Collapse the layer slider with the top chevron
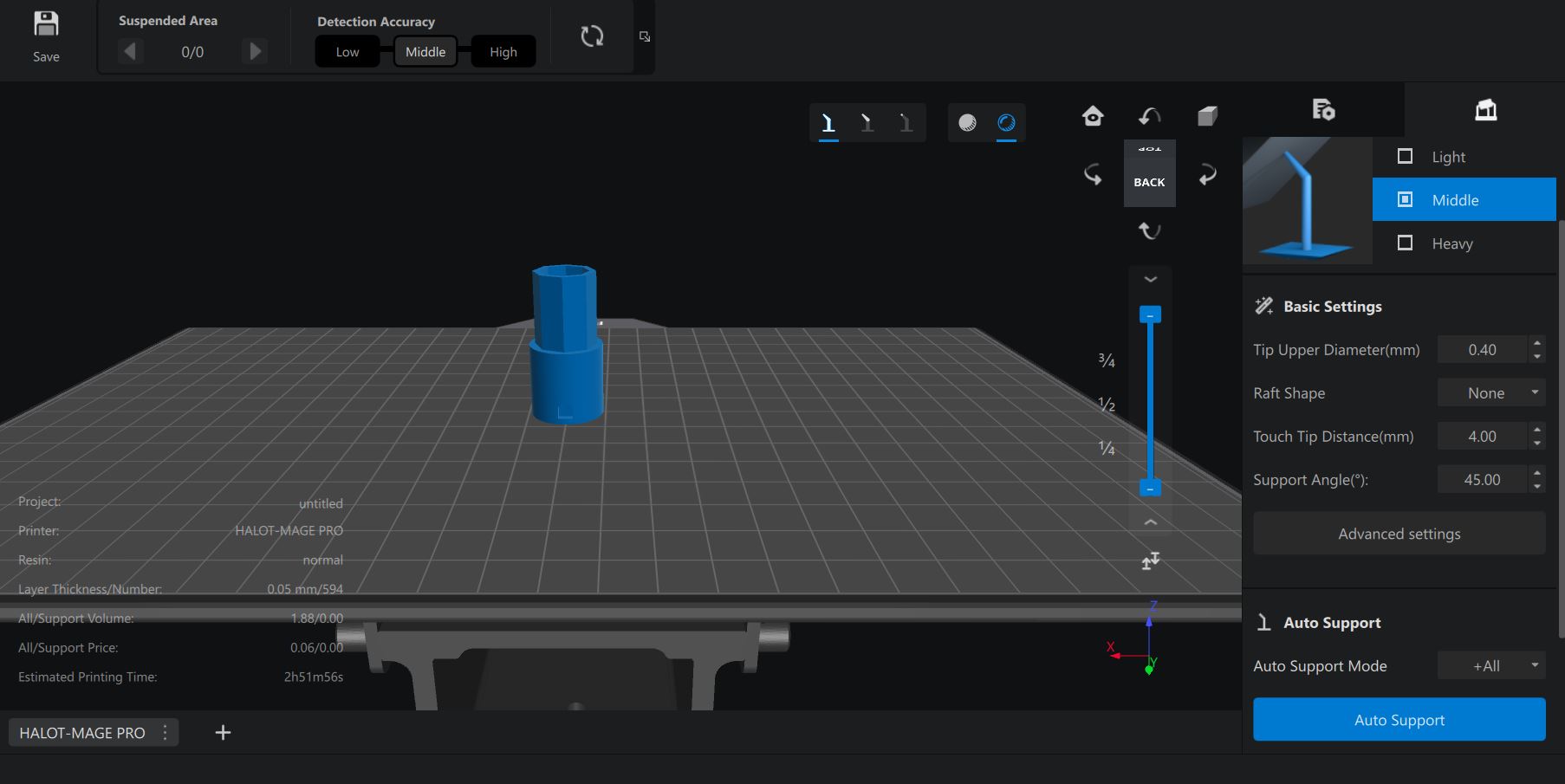 click(x=1151, y=279)
